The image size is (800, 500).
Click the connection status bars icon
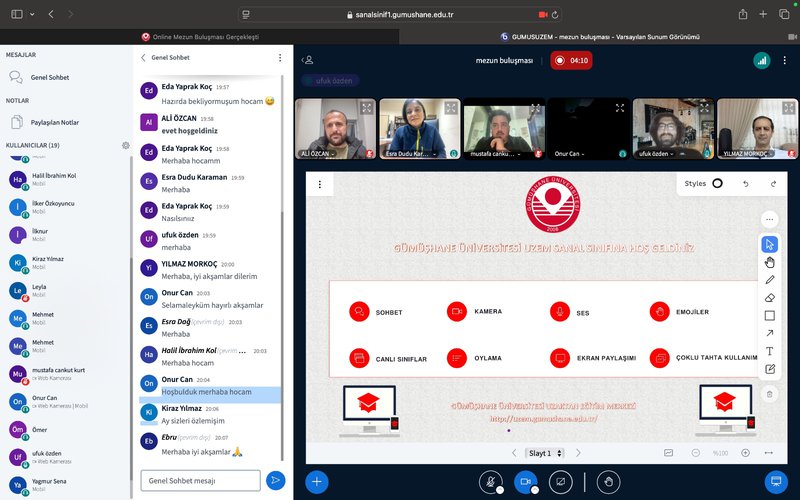coord(762,61)
